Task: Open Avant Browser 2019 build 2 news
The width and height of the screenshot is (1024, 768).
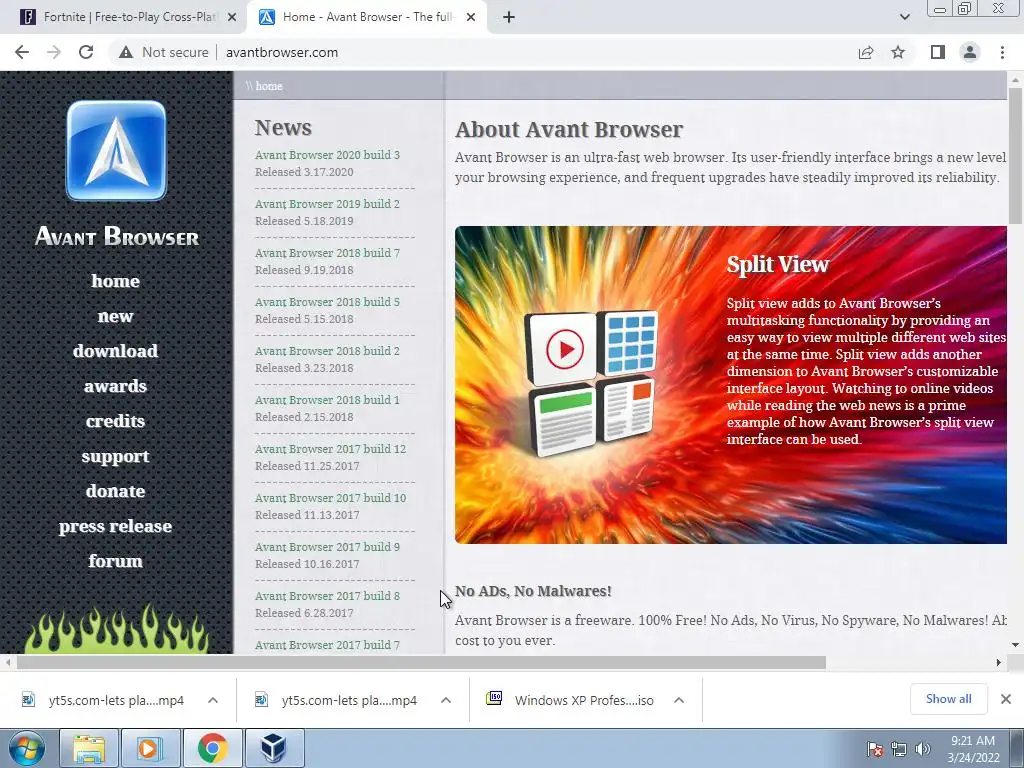Action: point(327,204)
